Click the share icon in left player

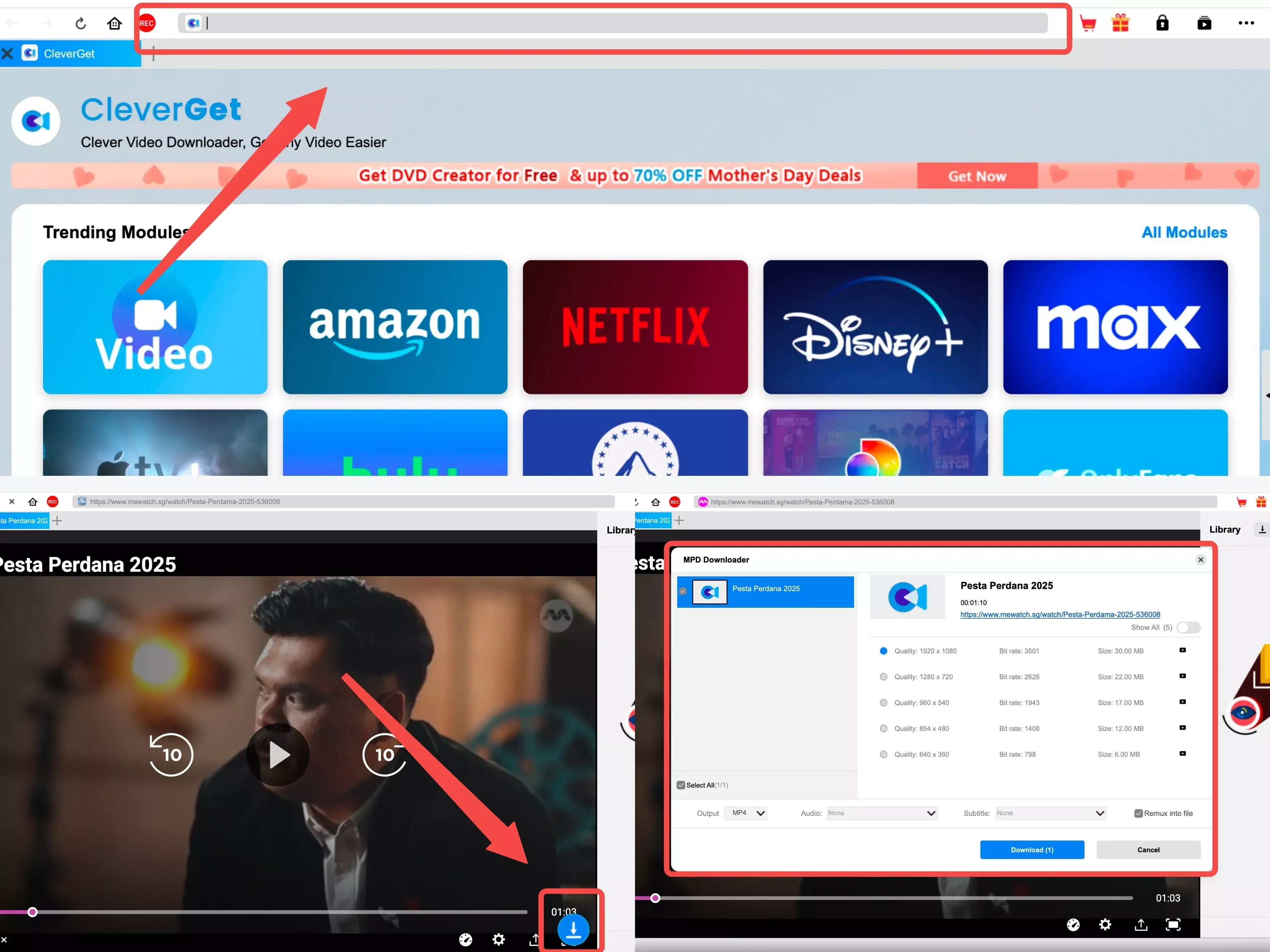coord(534,939)
